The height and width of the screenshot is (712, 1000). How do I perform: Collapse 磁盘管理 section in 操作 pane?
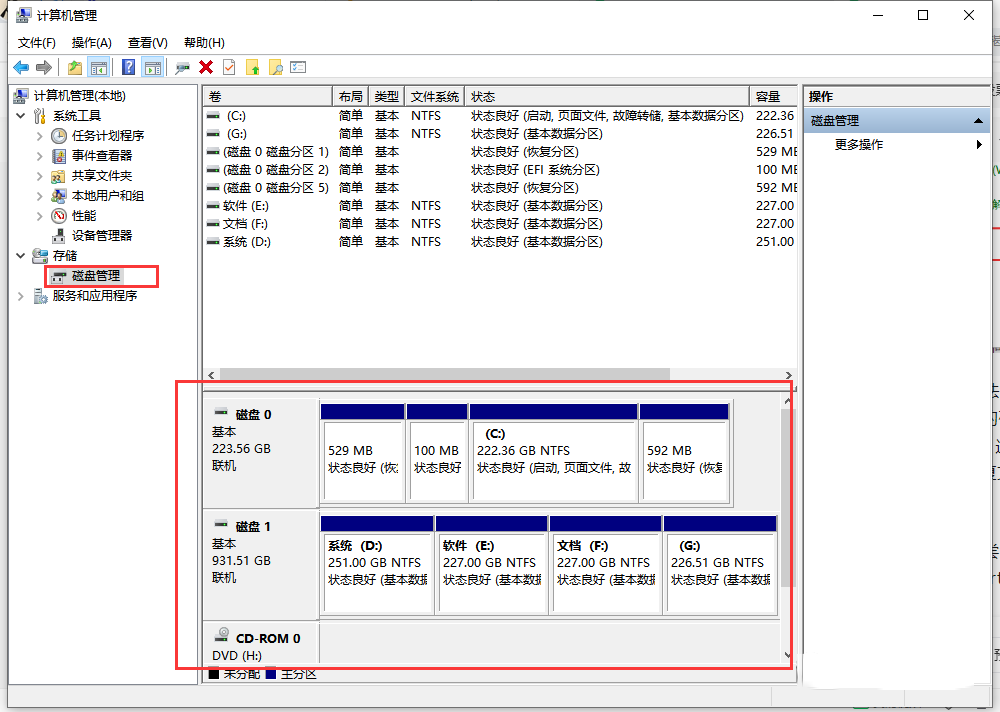978,121
